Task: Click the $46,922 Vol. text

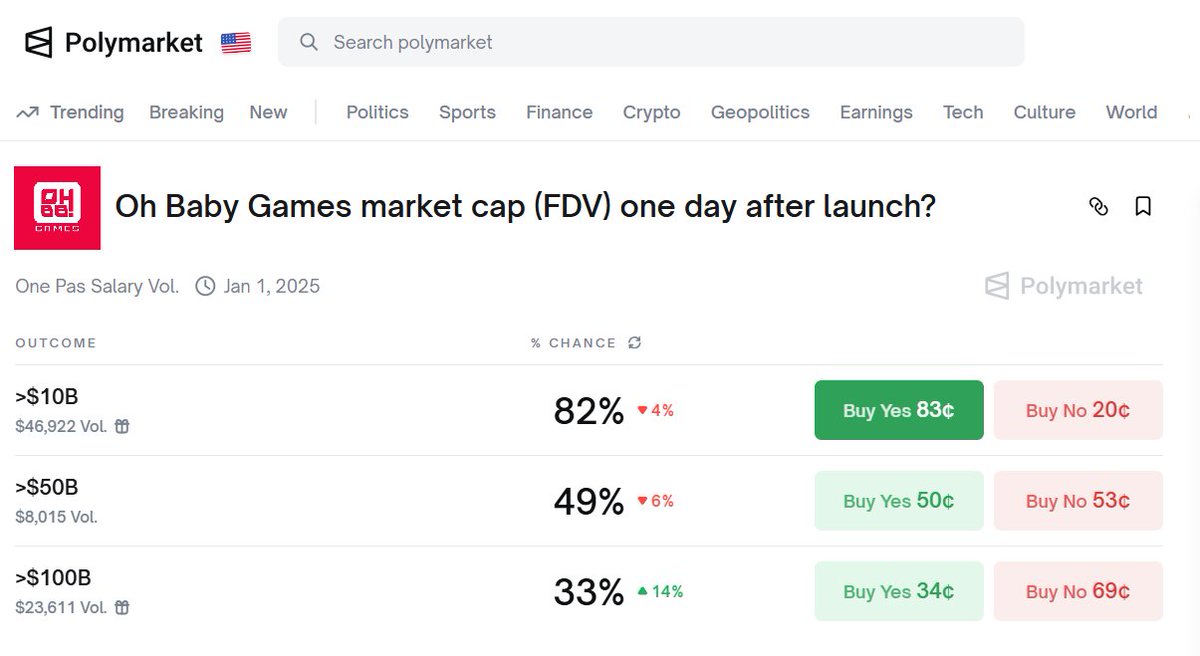Action: [61, 426]
